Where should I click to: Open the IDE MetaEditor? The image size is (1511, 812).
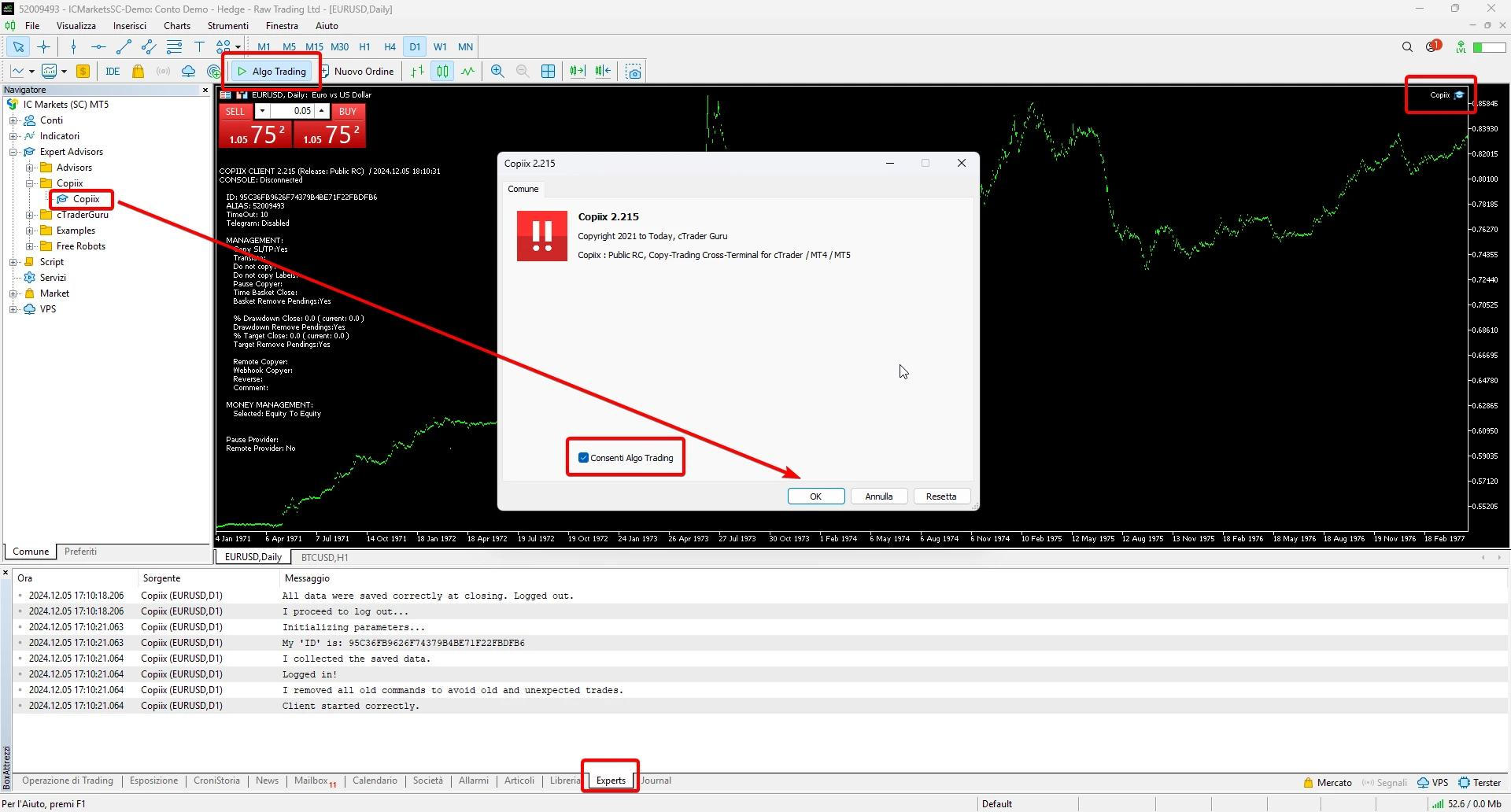point(113,72)
